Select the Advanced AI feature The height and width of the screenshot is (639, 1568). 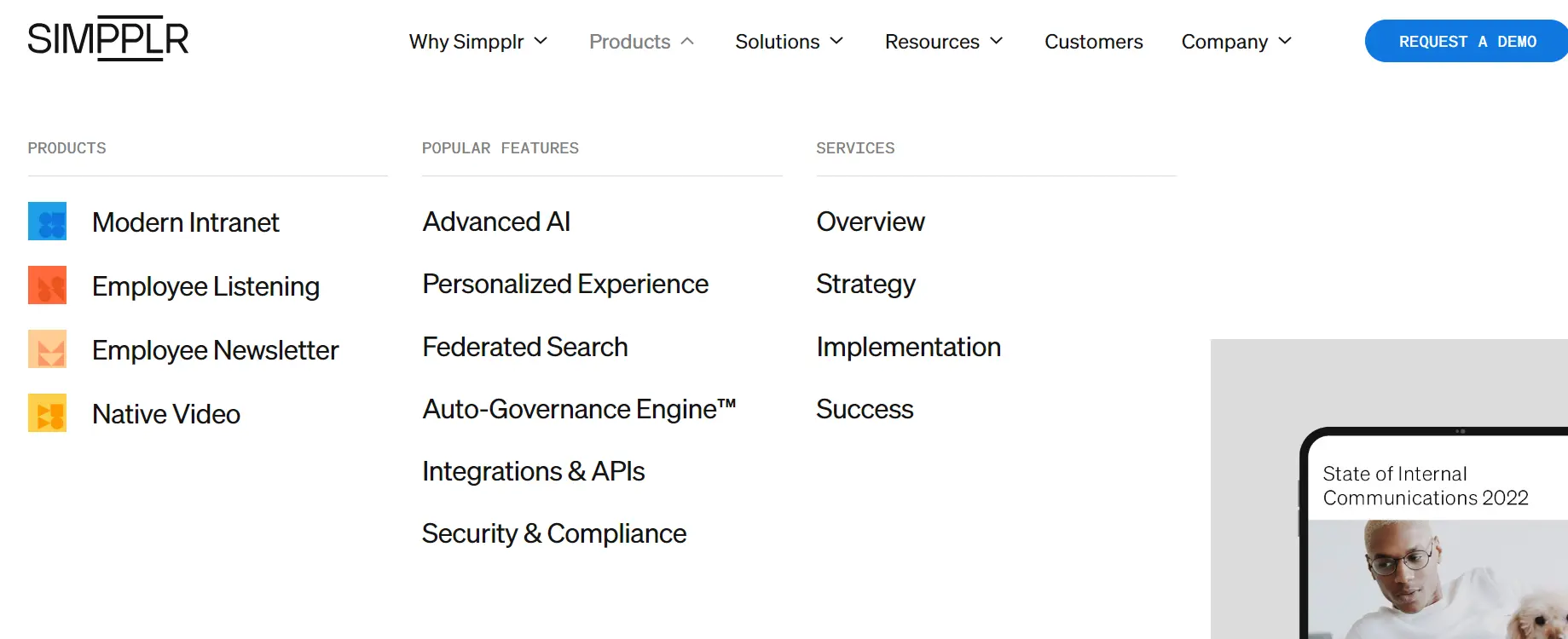point(496,222)
